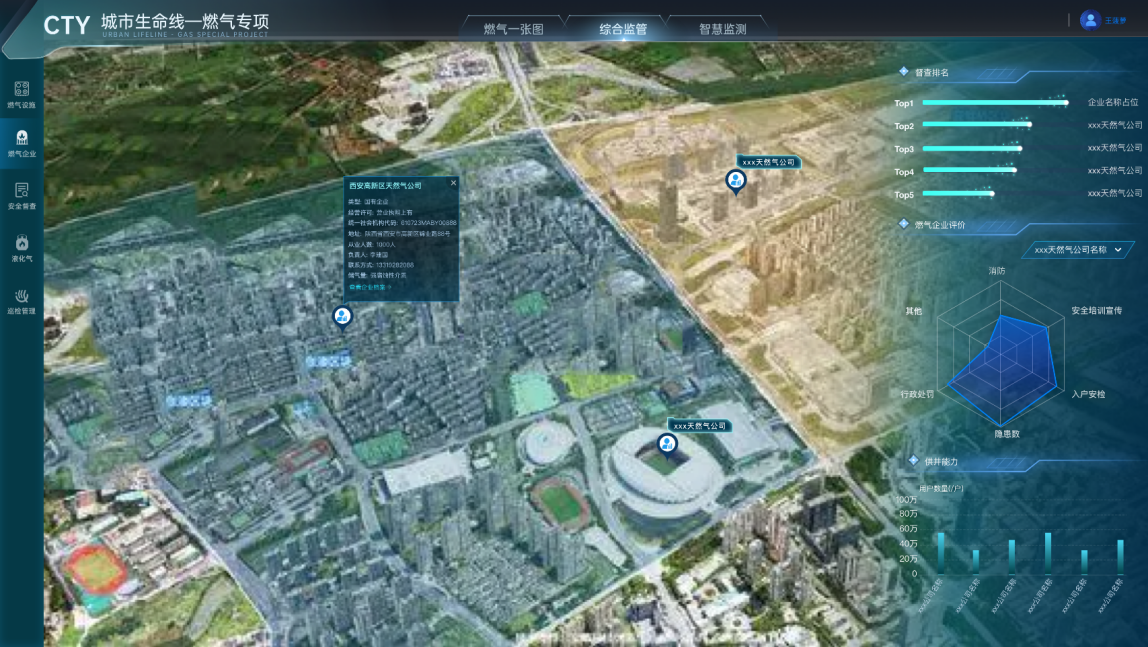Click the 供井能力 panel header

(x=941, y=462)
